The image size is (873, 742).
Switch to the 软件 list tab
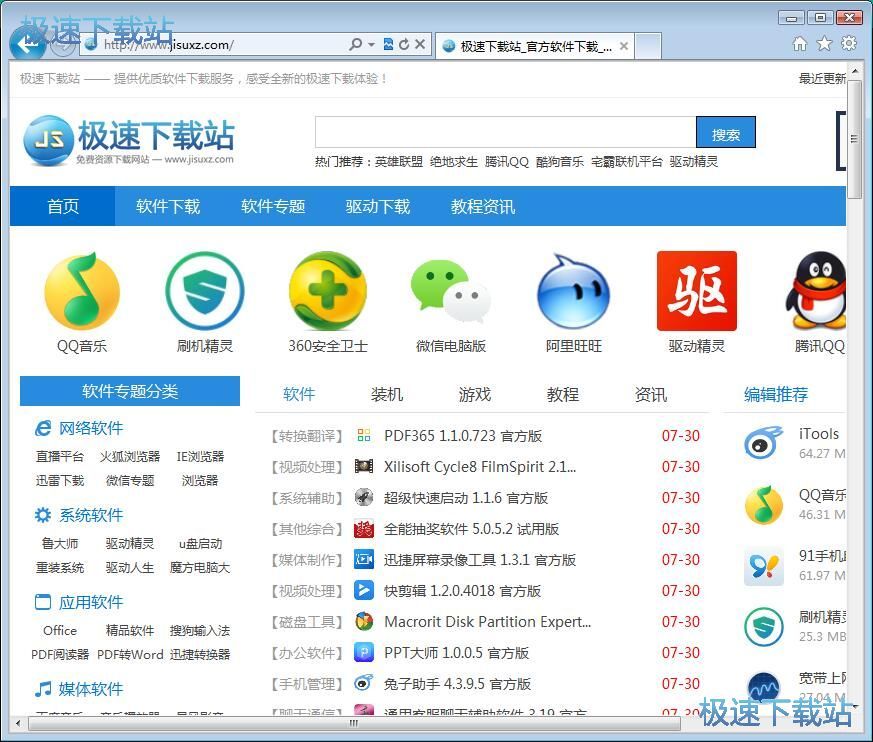click(x=299, y=394)
